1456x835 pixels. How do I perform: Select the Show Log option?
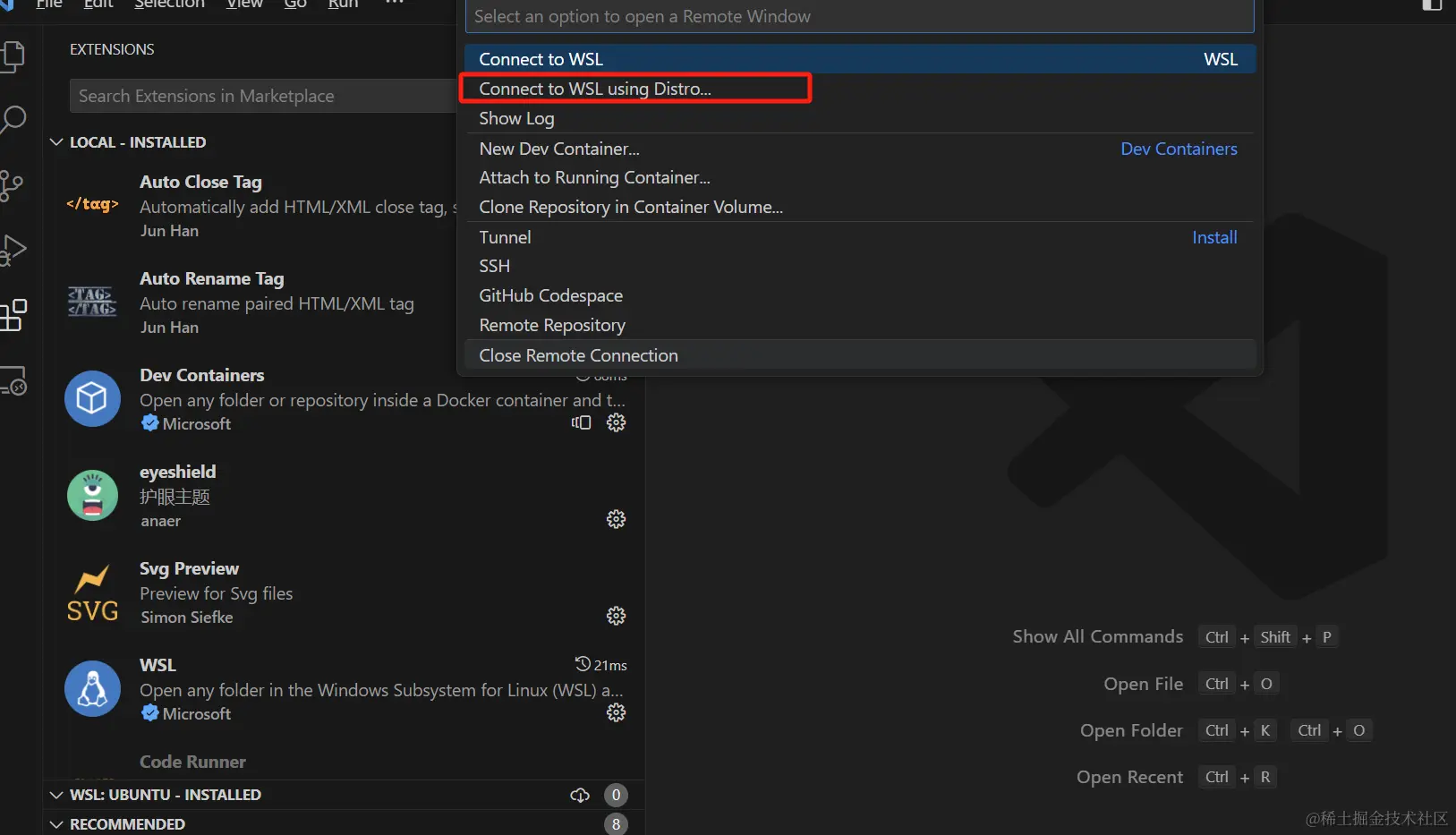(860, 118)
